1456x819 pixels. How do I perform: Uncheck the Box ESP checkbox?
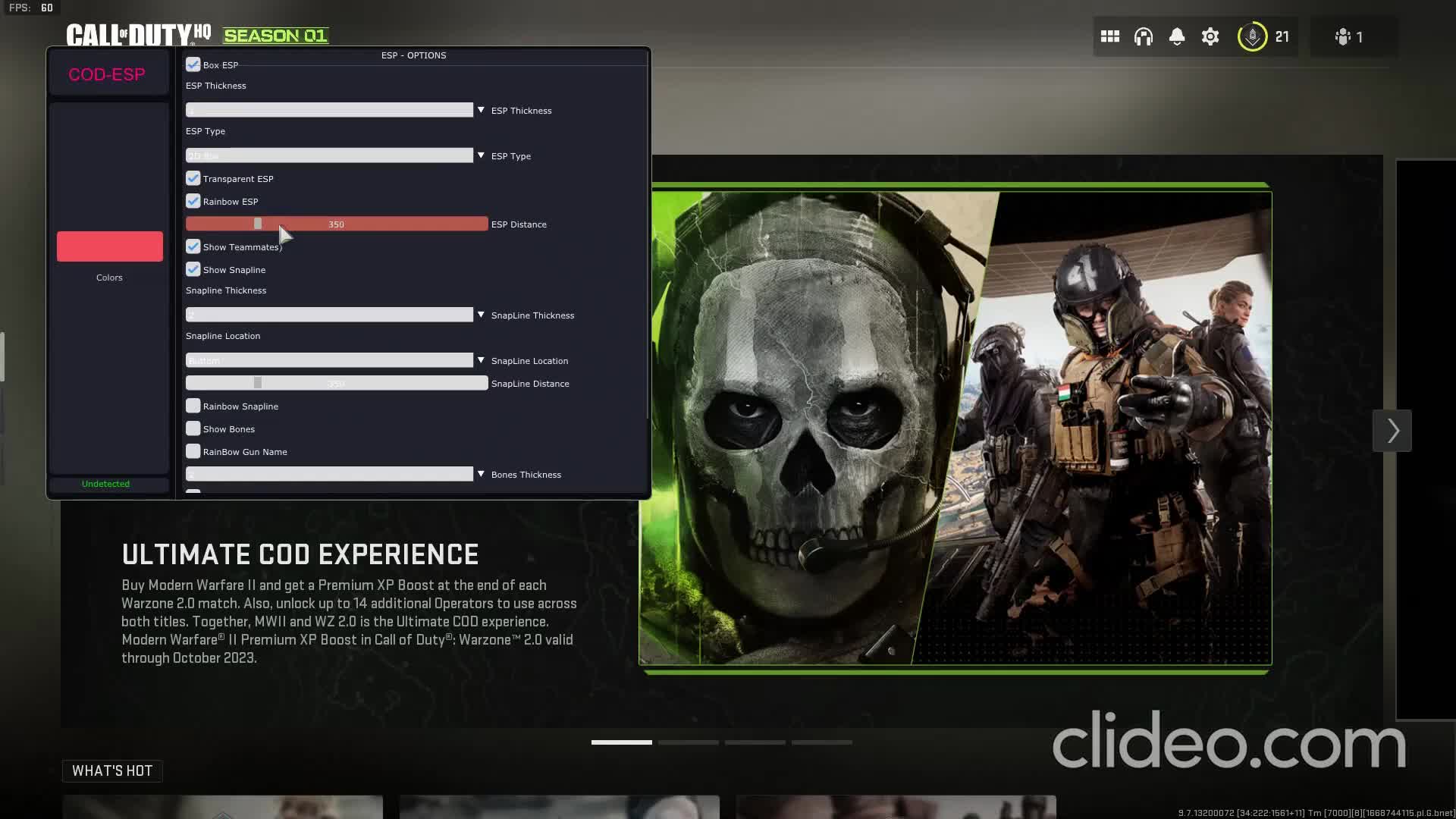(x=193, y=64)
